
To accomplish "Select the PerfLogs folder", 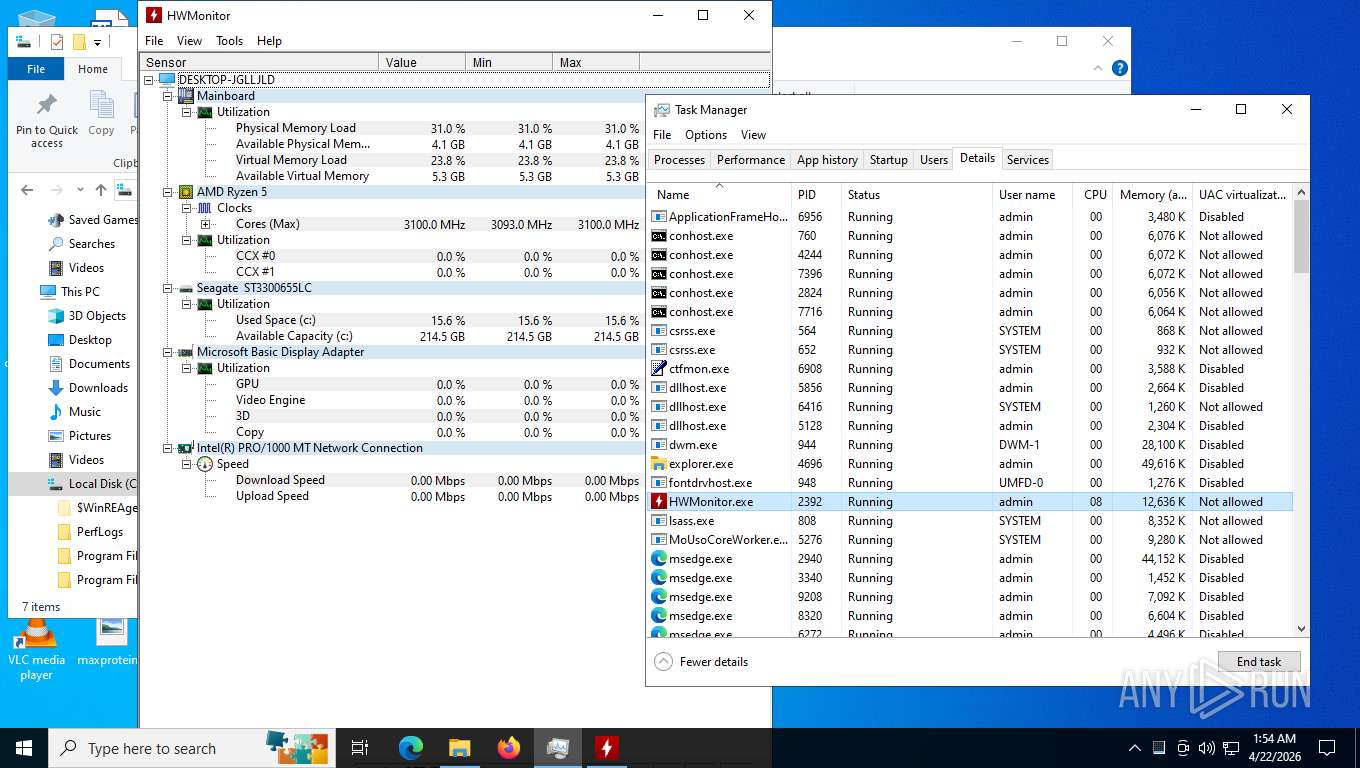I will (x=100, y=532).
